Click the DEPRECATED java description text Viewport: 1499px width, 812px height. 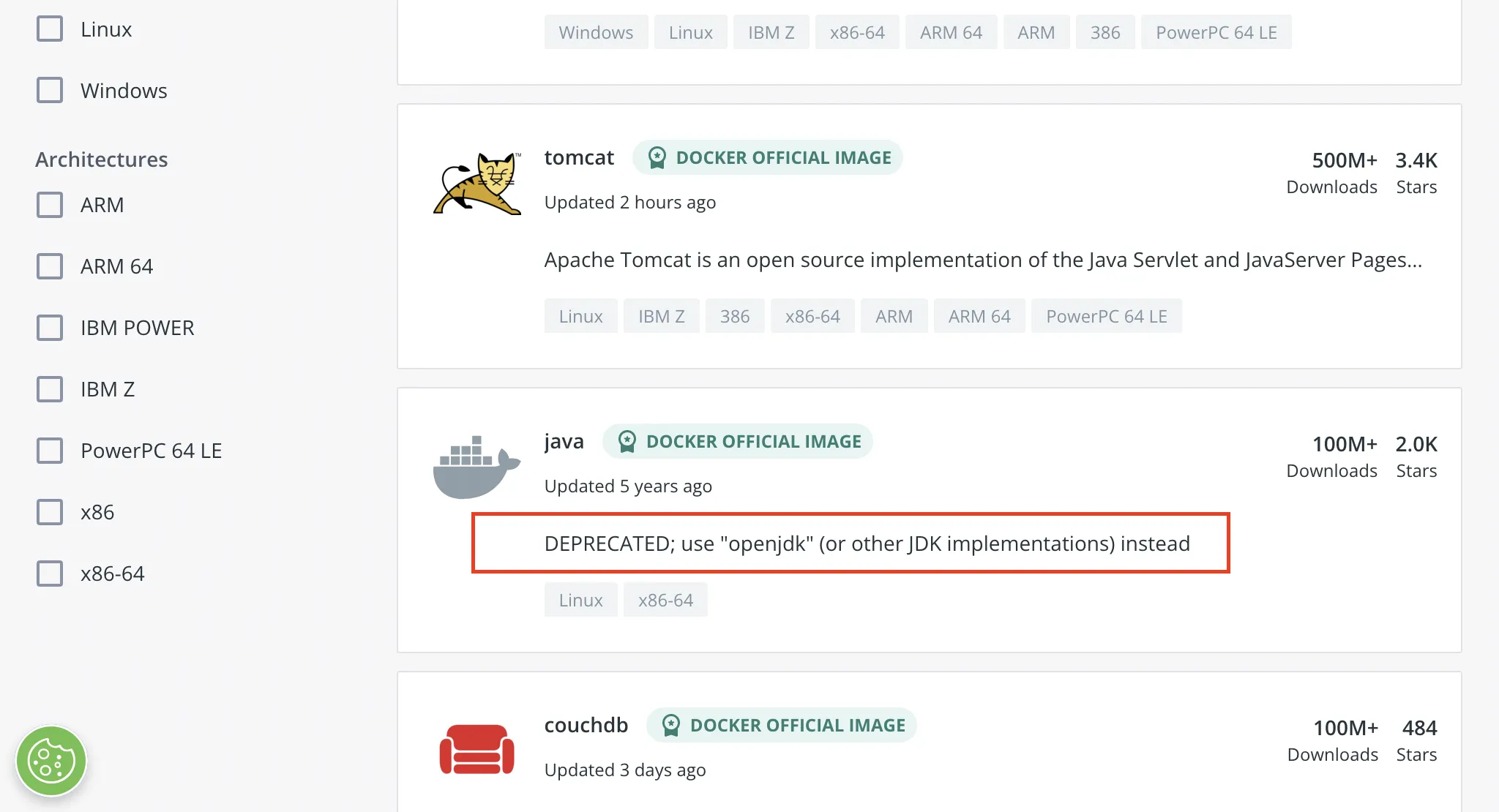(867, 544)
